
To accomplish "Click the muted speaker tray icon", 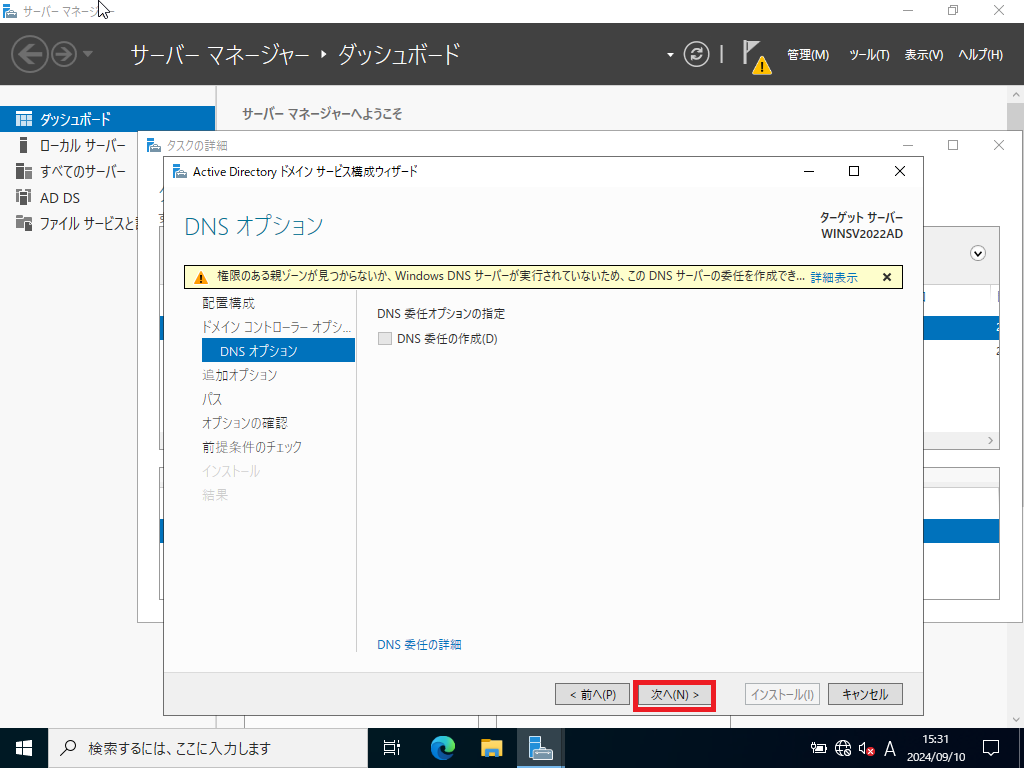I will [x=867, y=748].
